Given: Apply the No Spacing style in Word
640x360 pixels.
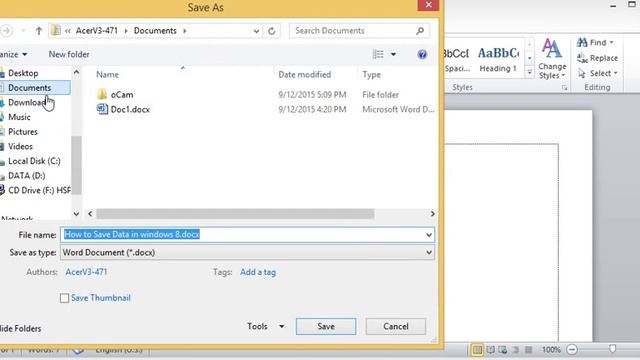Looking at the screenshot, I should (457, 59).
